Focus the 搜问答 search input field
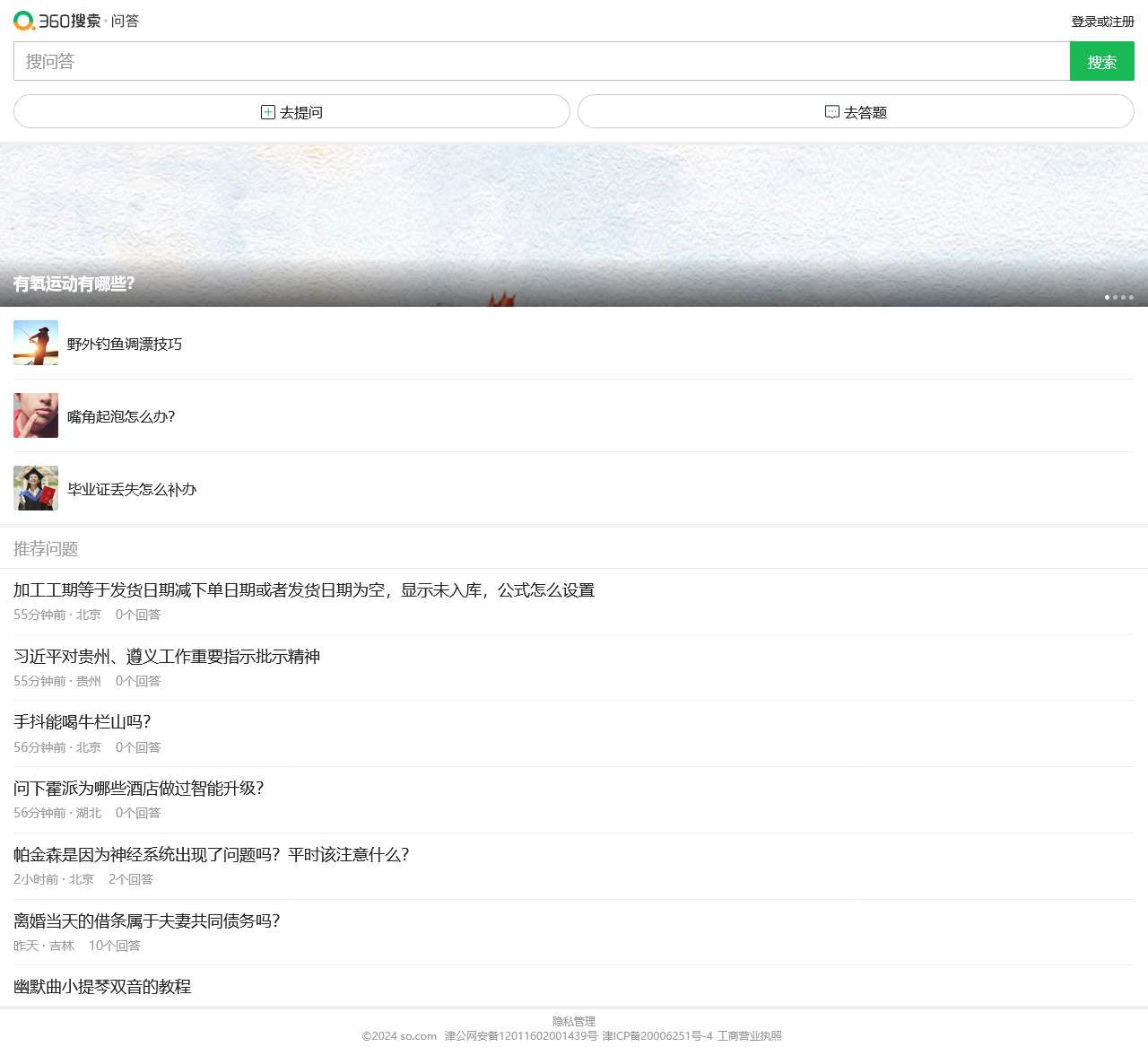 point(542,61)
